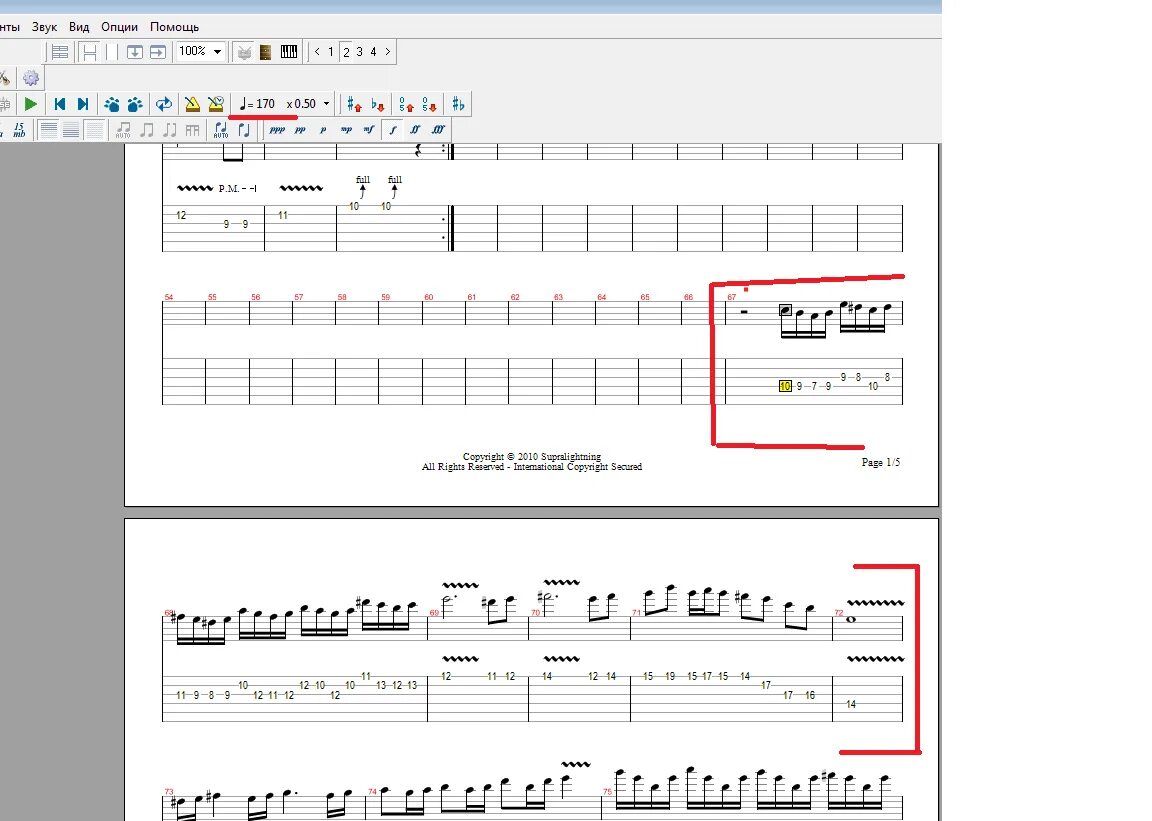
Task: Open the x 0.50 speed dropdown arrow
Action: [327, 104]
